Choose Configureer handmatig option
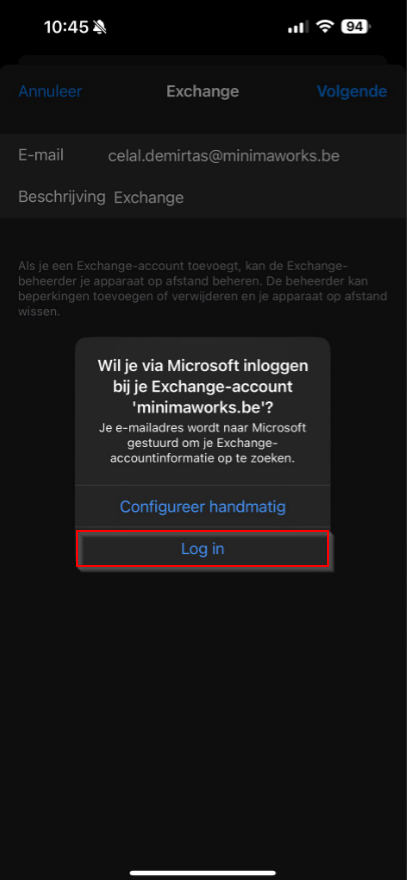Image resolution: width=407 pixels, height=880 pixels. pos(203,507)
